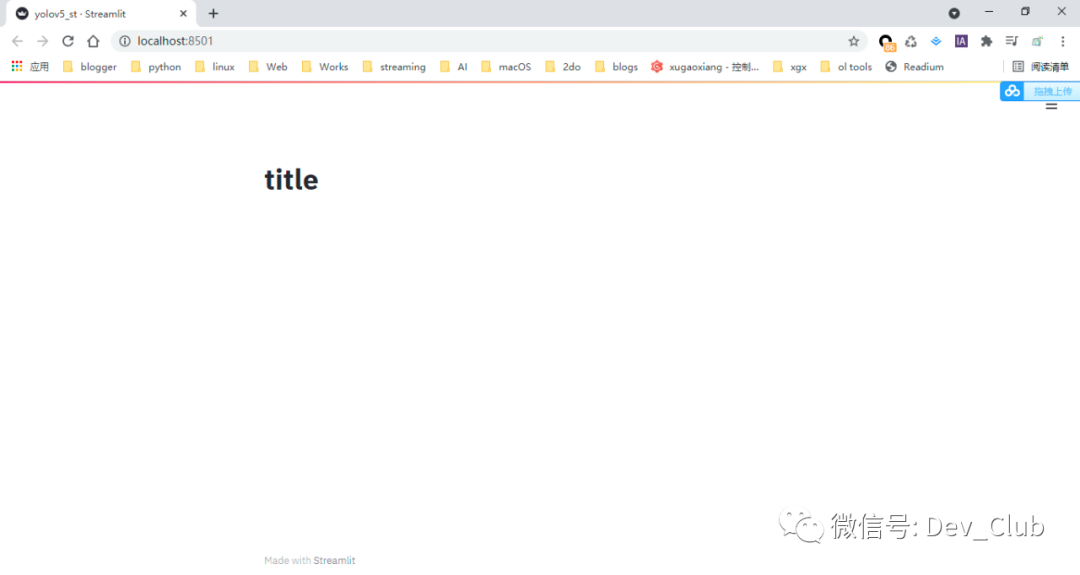Reload the localhost page

tap(68, 41)
